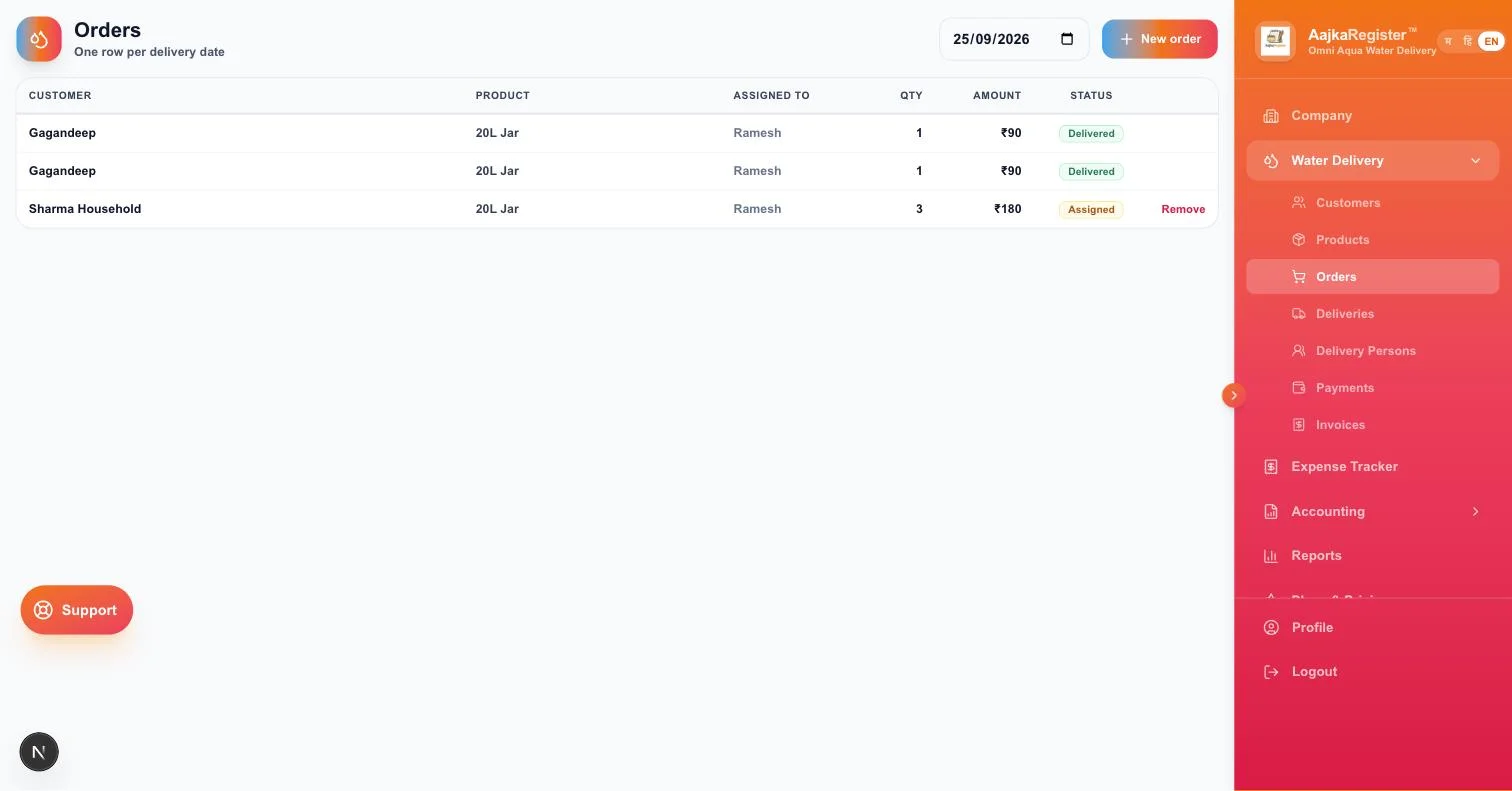Select the EN language option
This screenshot has height=791, width=1512.
tap(1491, 41)
